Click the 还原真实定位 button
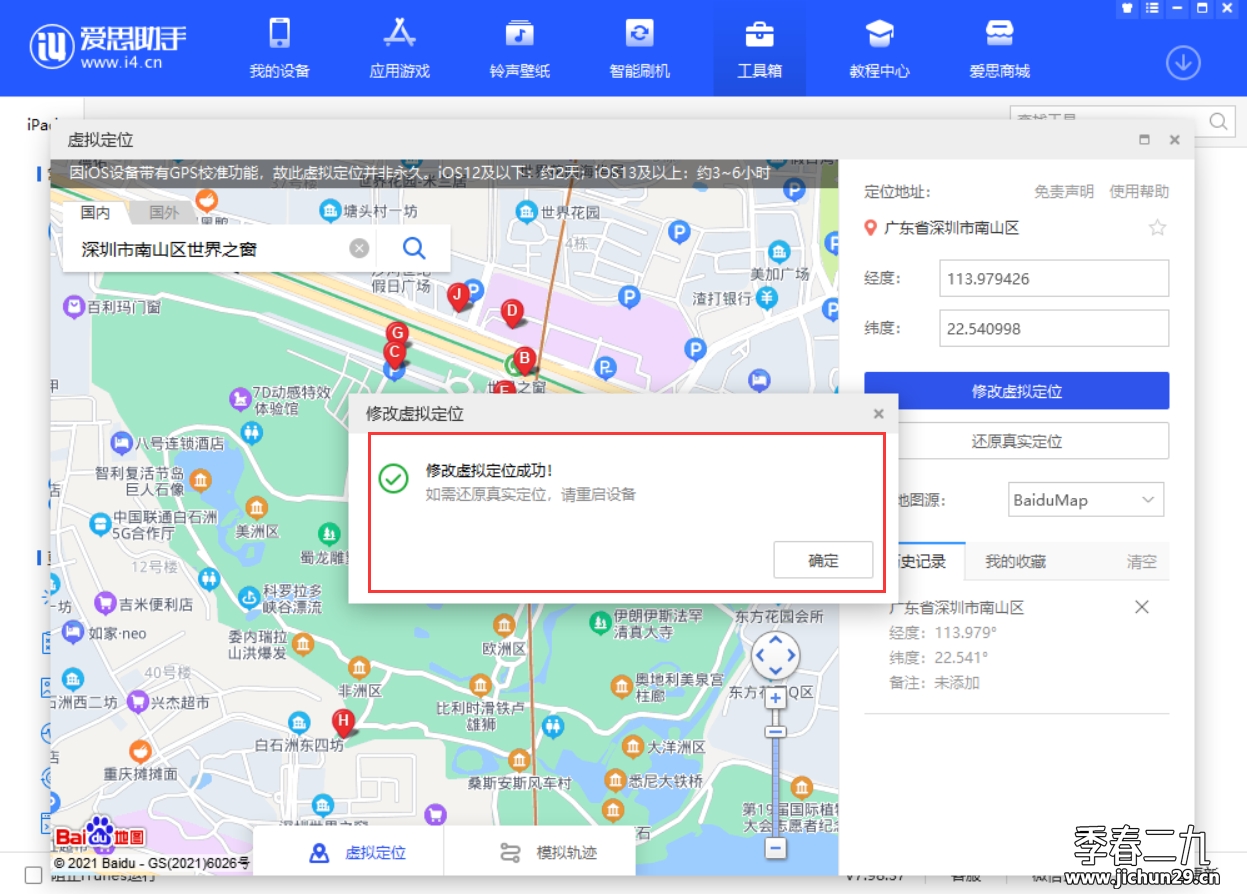 pos(1016,441)
